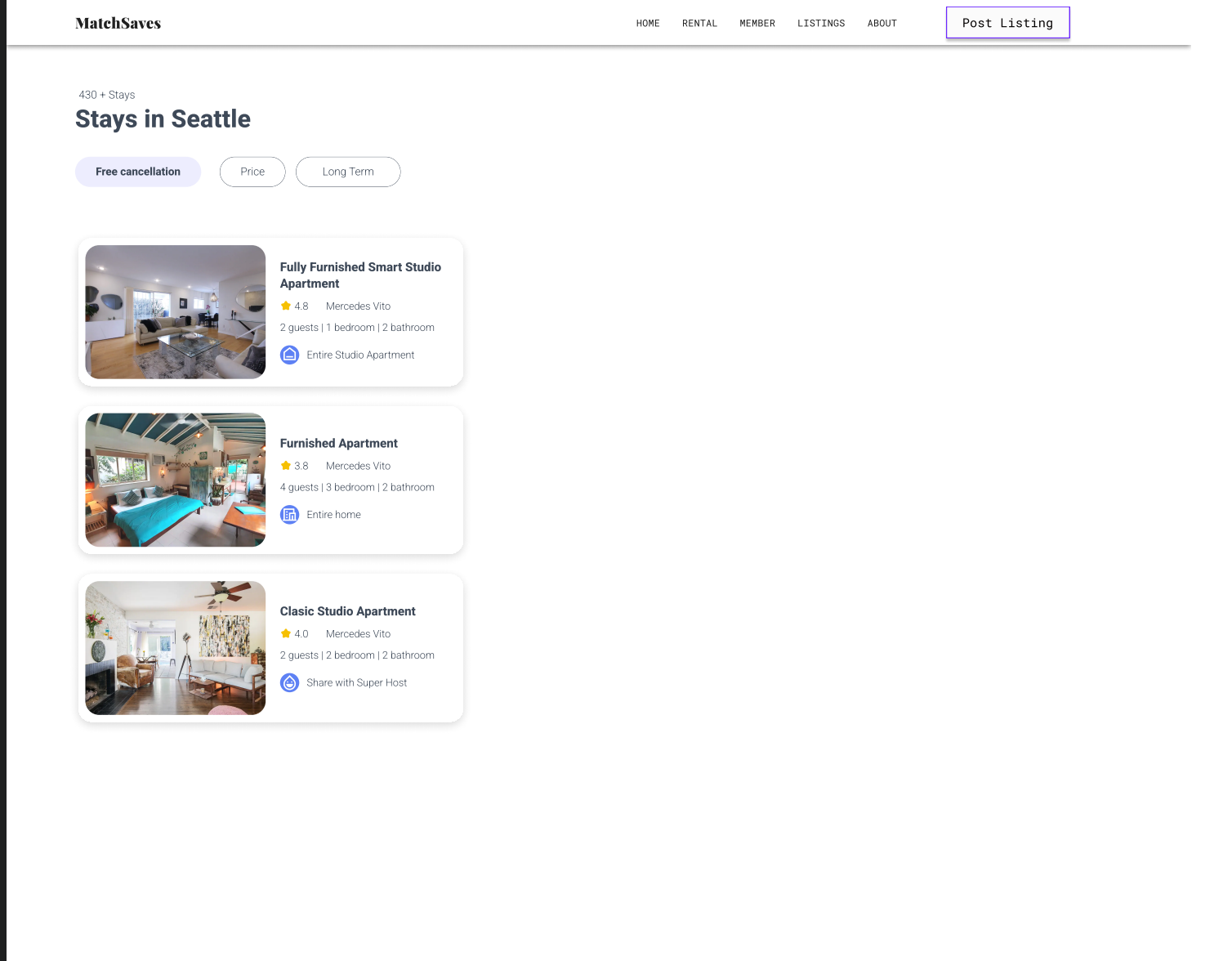Click the Stays in Seattle heading

[163, 119]
